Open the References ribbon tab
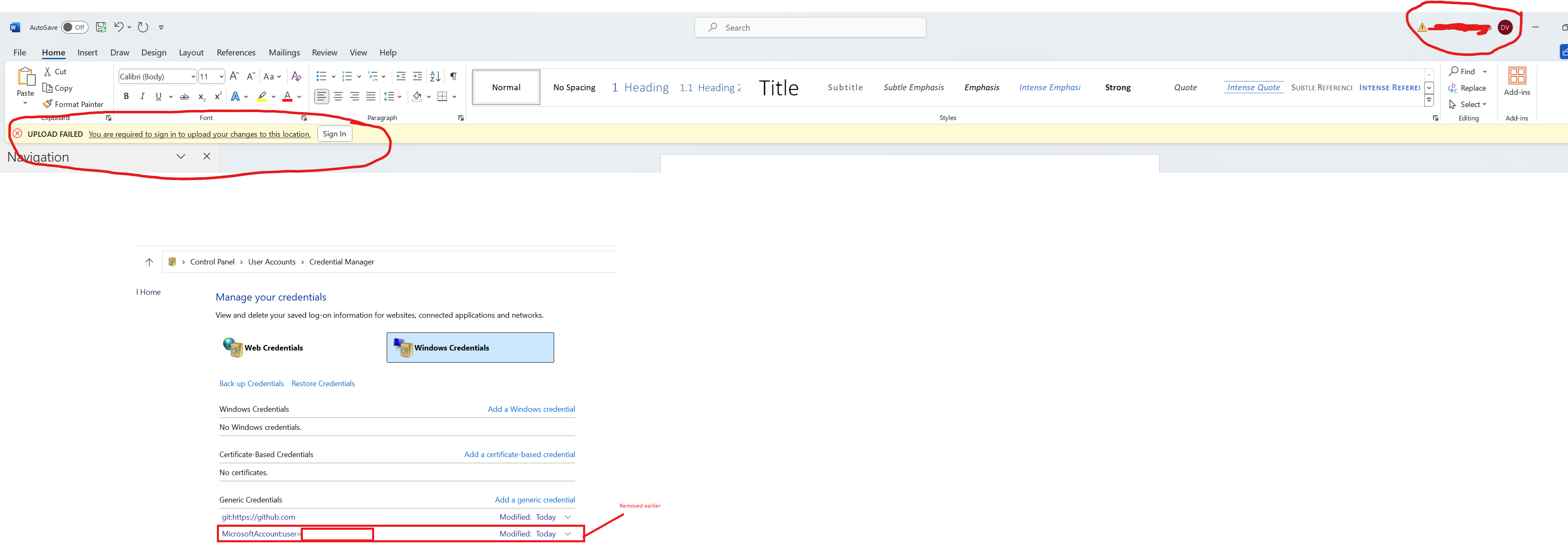Image resolution: width=1568 pixels, height=544 pixels. coord(236,52)
